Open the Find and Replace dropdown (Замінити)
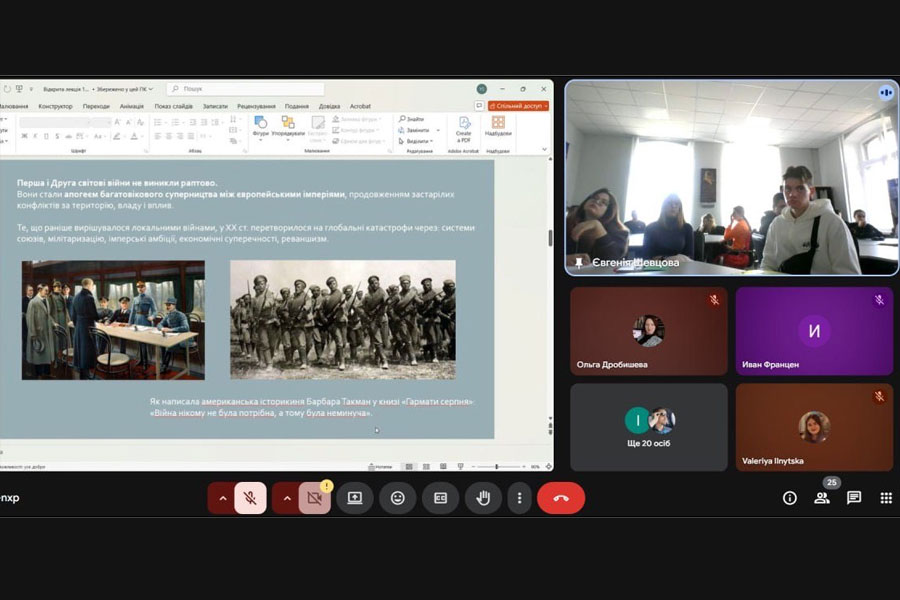This screenshot has height=600, width=900. [x=417, y=130]
